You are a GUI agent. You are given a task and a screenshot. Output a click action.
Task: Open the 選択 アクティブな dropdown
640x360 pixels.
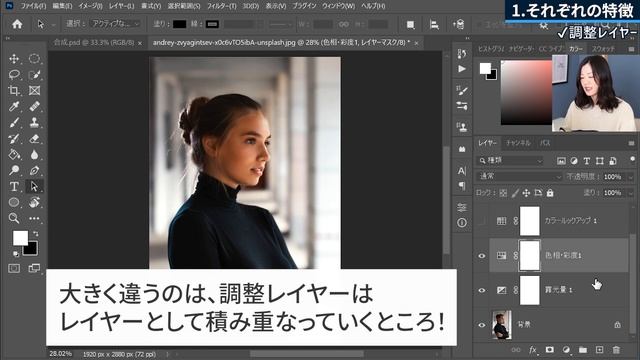pos(115,24)
